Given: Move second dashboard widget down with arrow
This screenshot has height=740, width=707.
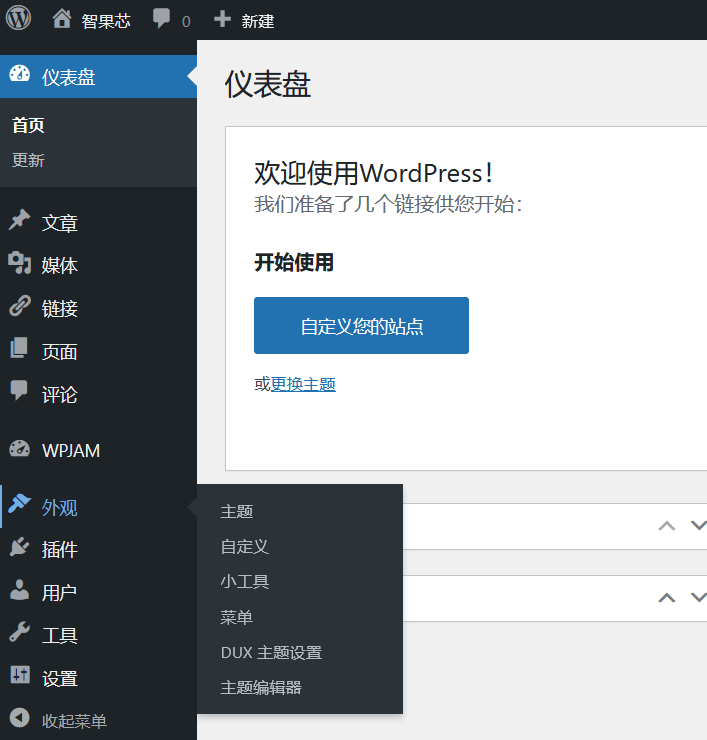Looking at the screenshot, I should pos(699,598).
